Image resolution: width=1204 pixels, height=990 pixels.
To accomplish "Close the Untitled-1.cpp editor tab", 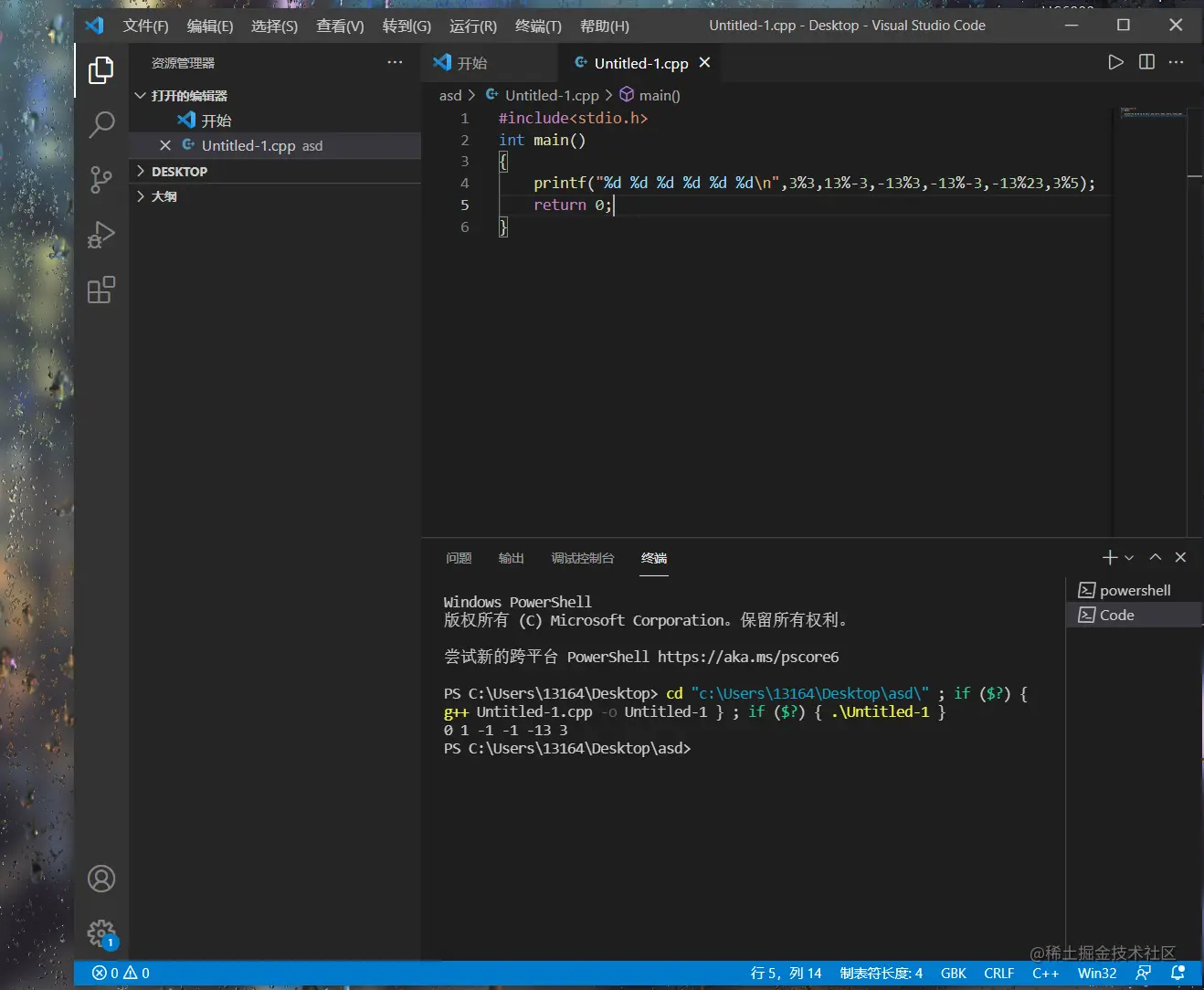I will tap(704, 62).
